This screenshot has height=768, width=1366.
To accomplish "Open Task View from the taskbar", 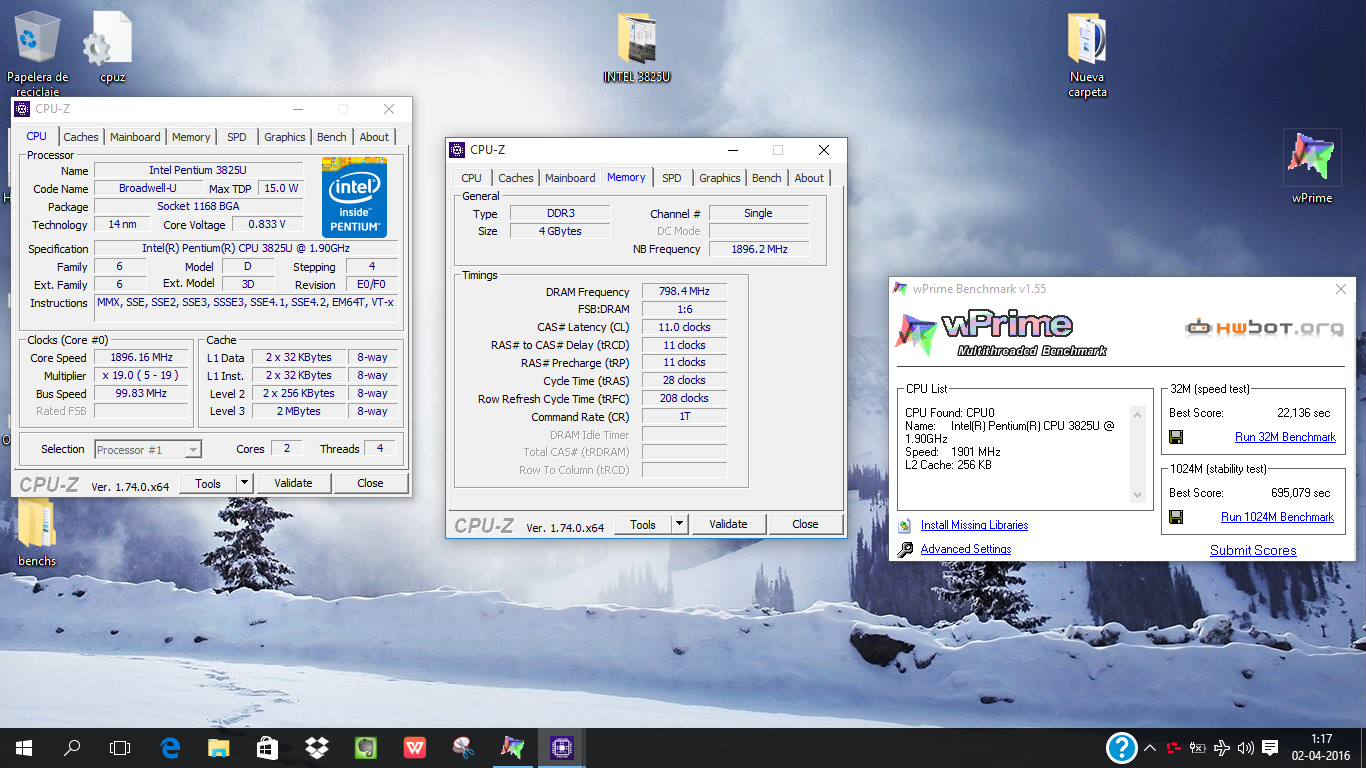I will (120, 748).
